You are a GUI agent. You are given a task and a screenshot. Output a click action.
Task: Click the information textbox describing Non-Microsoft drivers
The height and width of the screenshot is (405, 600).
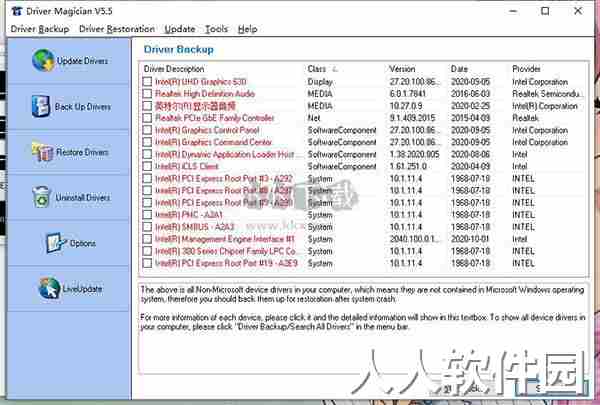(363, 328)
